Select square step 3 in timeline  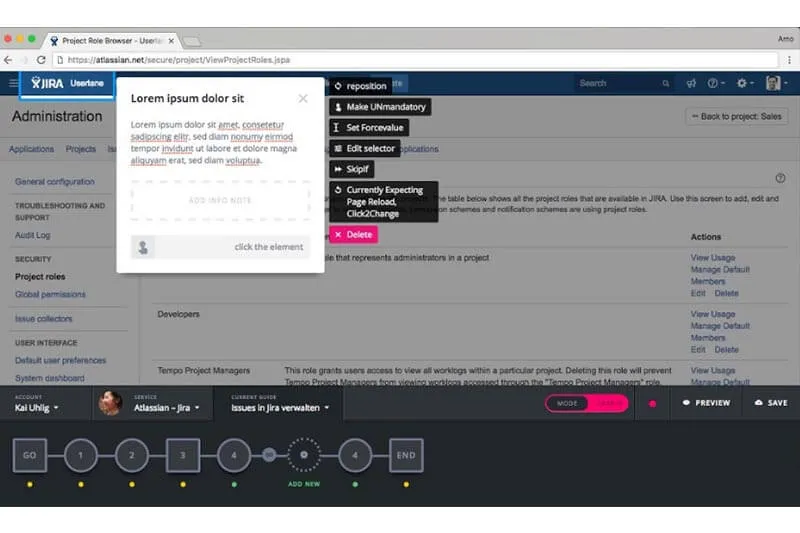(x=183, y=455)
